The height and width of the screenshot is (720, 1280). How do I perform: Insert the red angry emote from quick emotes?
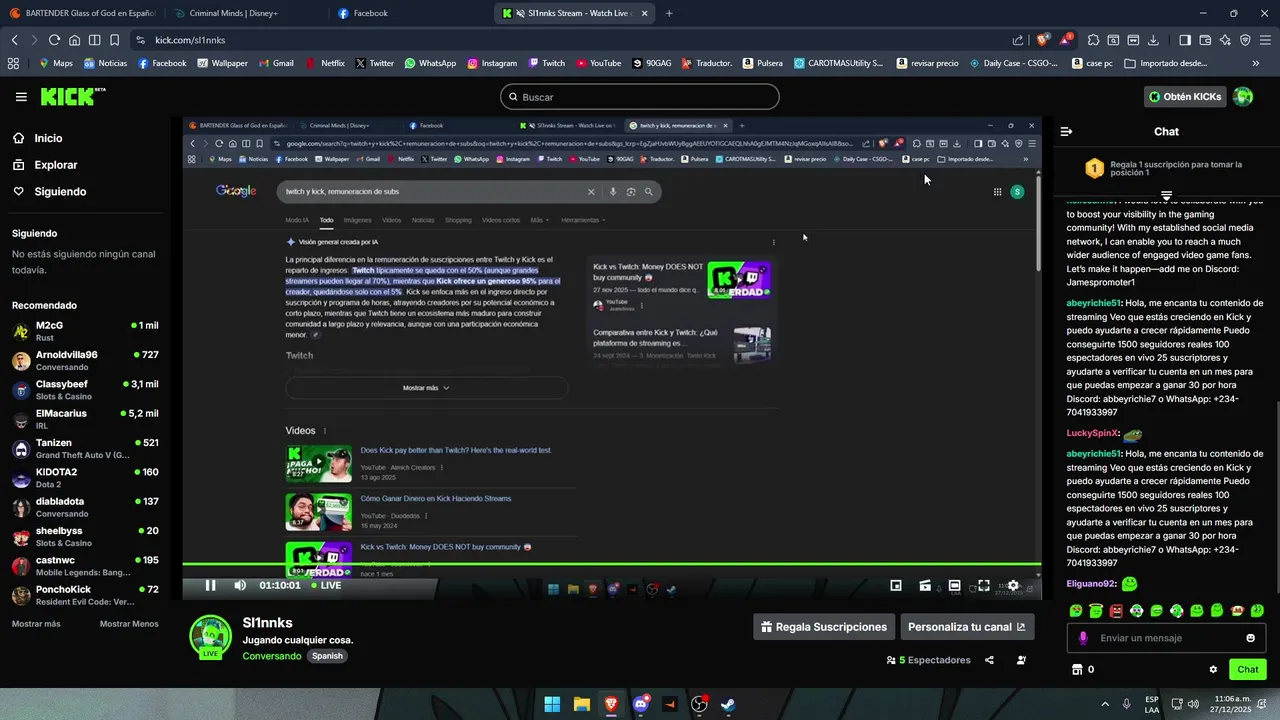click(1116, 610)
